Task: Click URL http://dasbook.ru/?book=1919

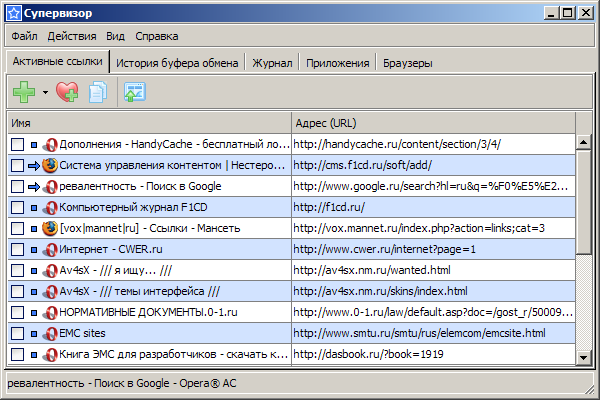Action: tap(368, 354)
